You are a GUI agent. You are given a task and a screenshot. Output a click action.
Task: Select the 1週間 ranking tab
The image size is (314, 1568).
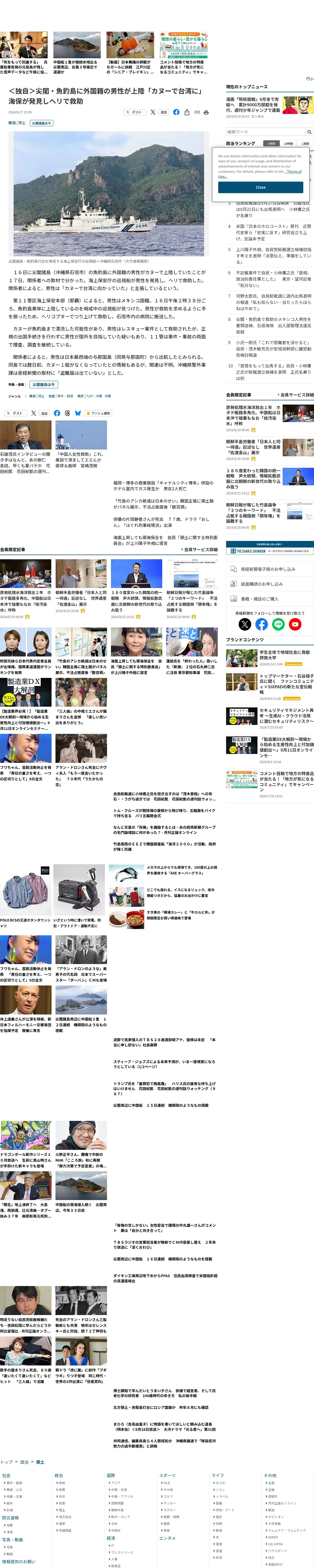click(x=305, y=144)
